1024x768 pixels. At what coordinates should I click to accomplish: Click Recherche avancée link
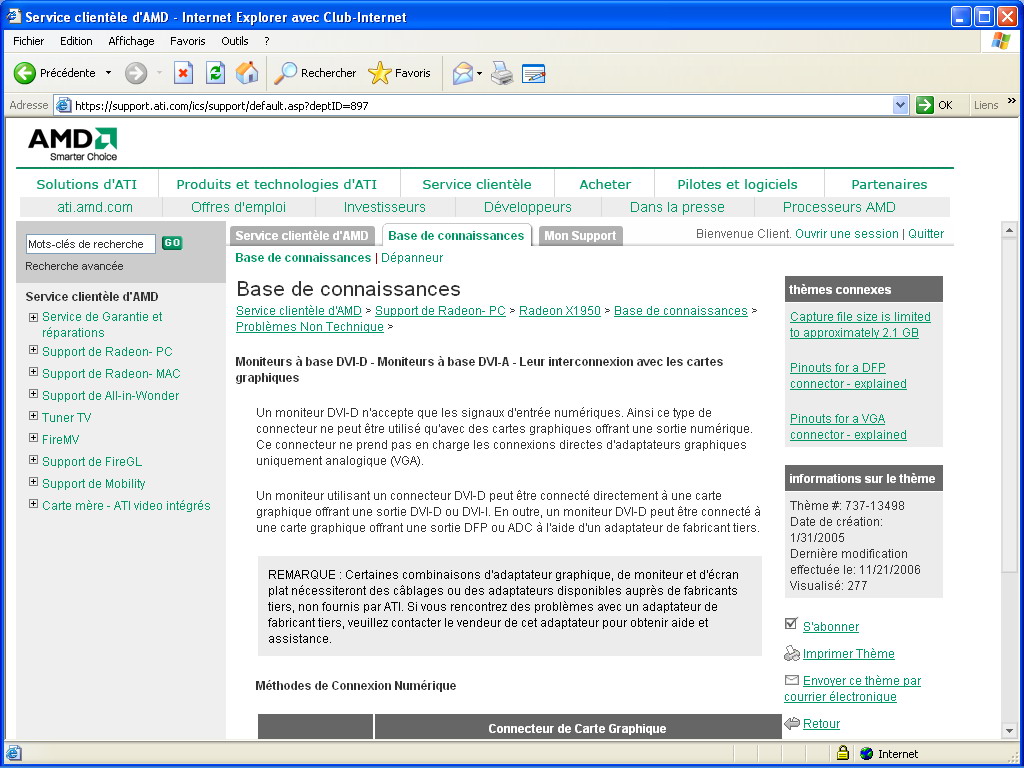[74, 266]
